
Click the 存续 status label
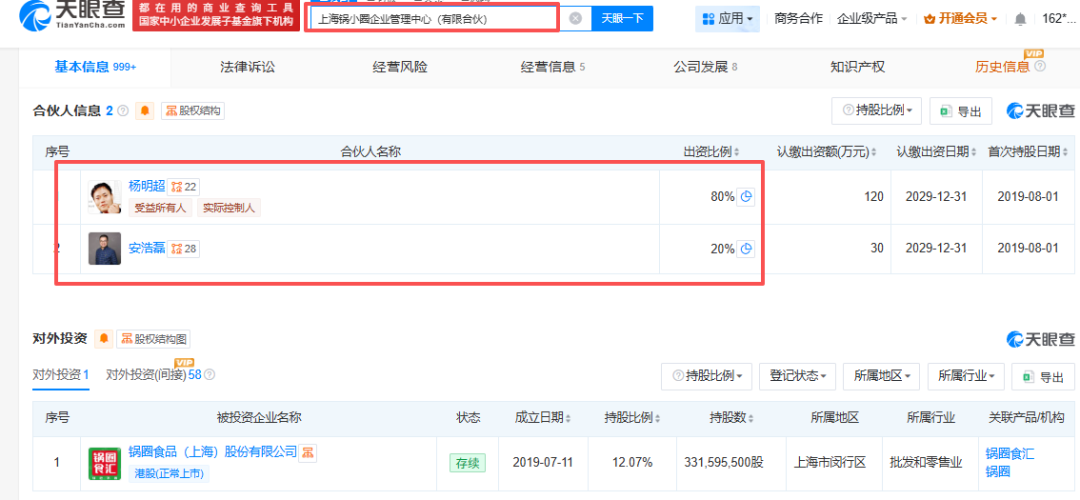click(468, 463)
